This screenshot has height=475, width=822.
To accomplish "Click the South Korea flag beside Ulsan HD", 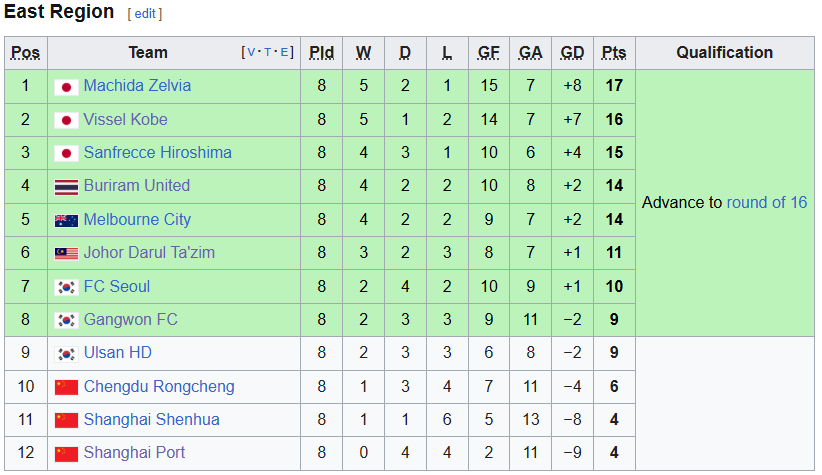I will point(66,354).
